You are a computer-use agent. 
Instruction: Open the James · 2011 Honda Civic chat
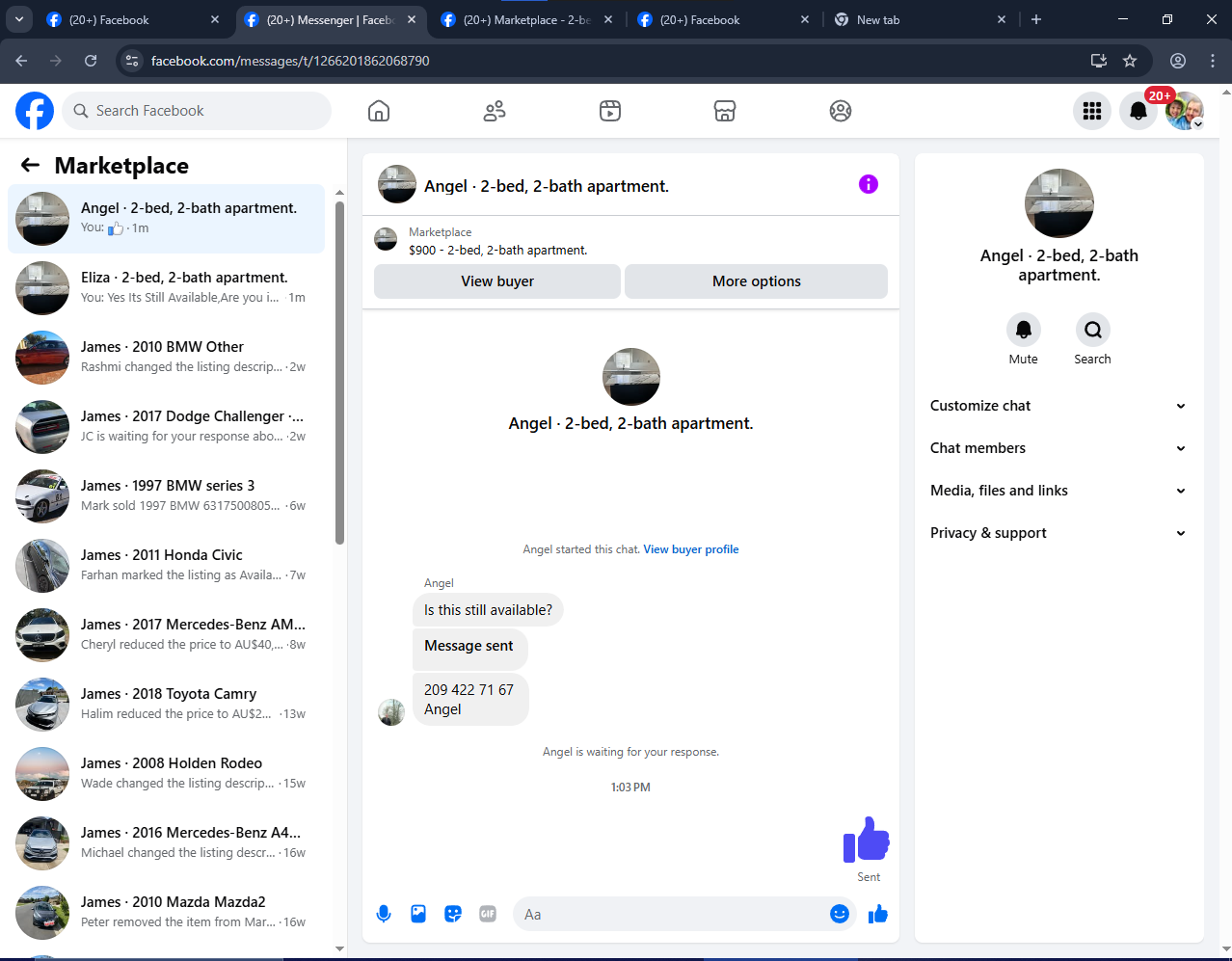pos(166,566)
